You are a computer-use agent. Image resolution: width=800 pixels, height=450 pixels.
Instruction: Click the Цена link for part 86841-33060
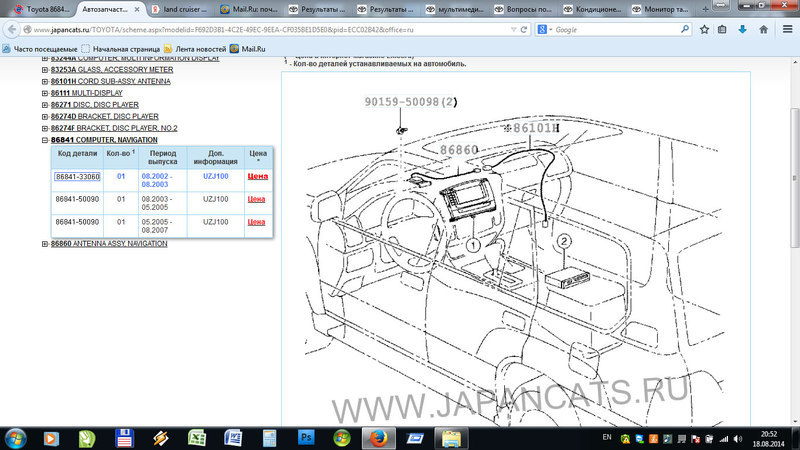click(258, 176)
